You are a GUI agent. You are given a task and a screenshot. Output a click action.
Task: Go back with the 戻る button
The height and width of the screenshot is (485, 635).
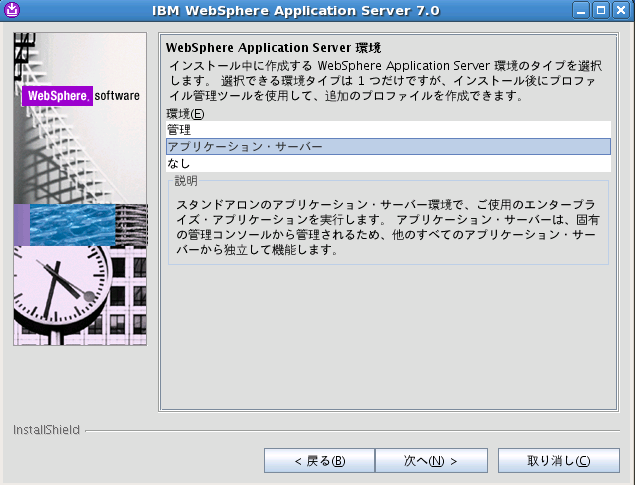[x=319, y=461]
